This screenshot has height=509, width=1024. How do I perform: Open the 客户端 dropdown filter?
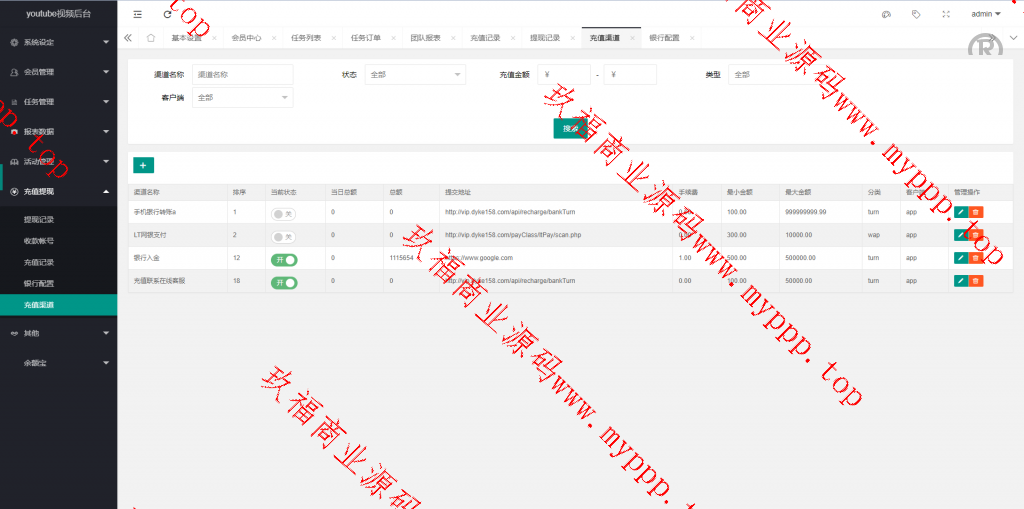(242, 97)
